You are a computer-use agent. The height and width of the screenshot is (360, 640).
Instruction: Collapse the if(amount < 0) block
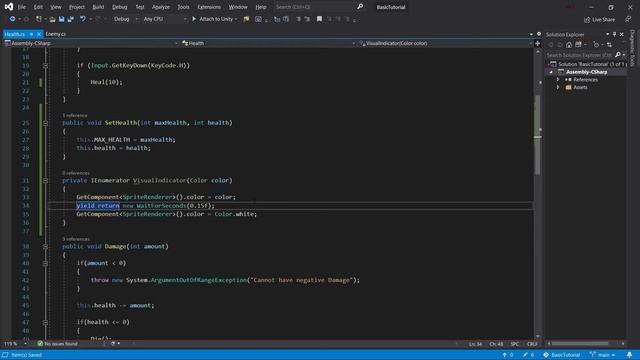click(x=45, y=263)
